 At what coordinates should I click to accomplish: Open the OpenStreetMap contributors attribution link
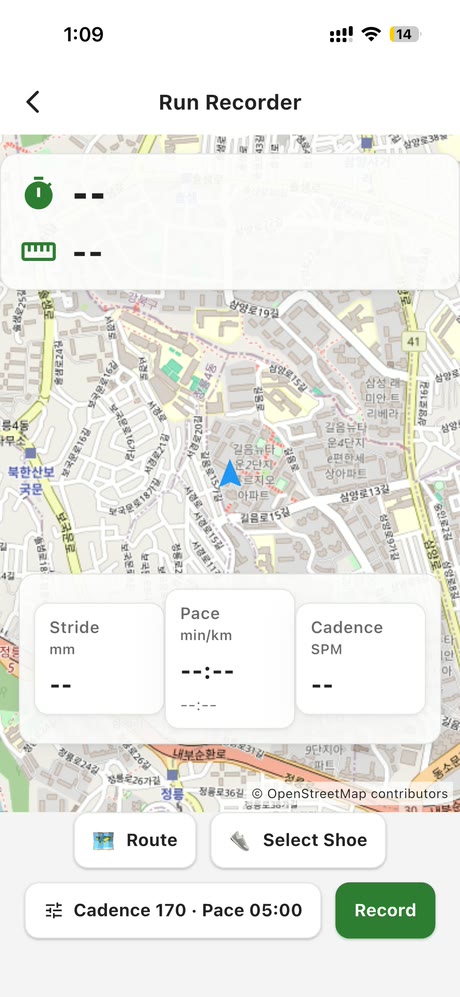coord(350,794)
